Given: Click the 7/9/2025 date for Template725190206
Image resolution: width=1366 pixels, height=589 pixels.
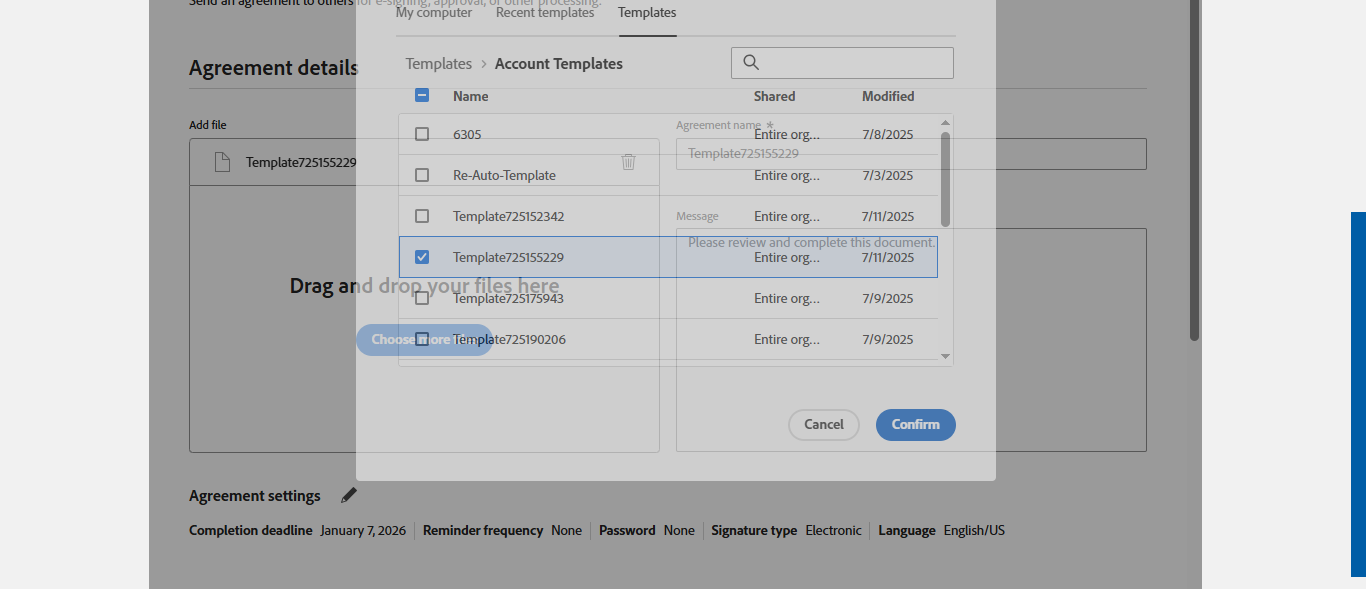Looking at the screenshot, I should coord(888,339).
